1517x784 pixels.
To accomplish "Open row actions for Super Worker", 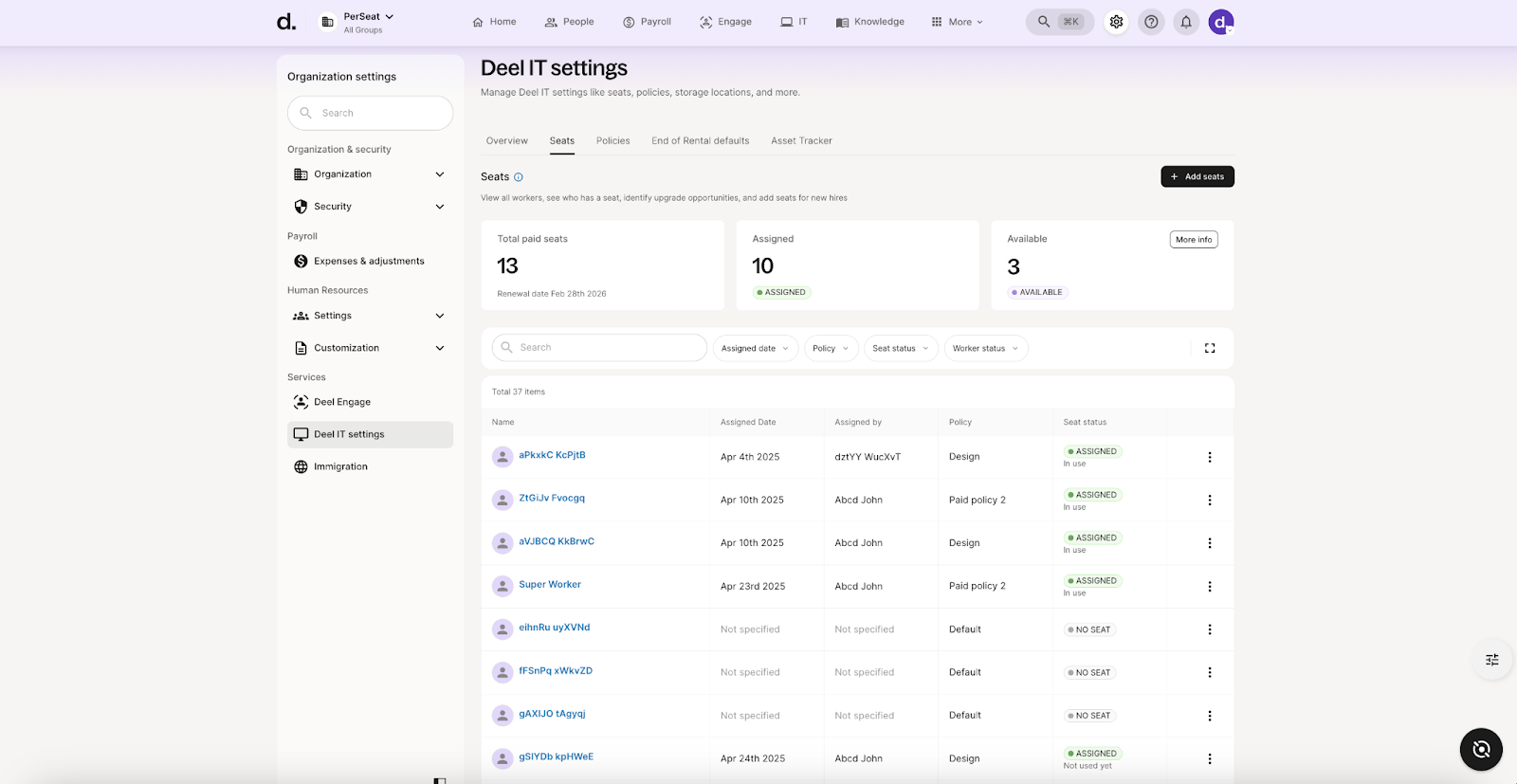I will coord(1210,586).
